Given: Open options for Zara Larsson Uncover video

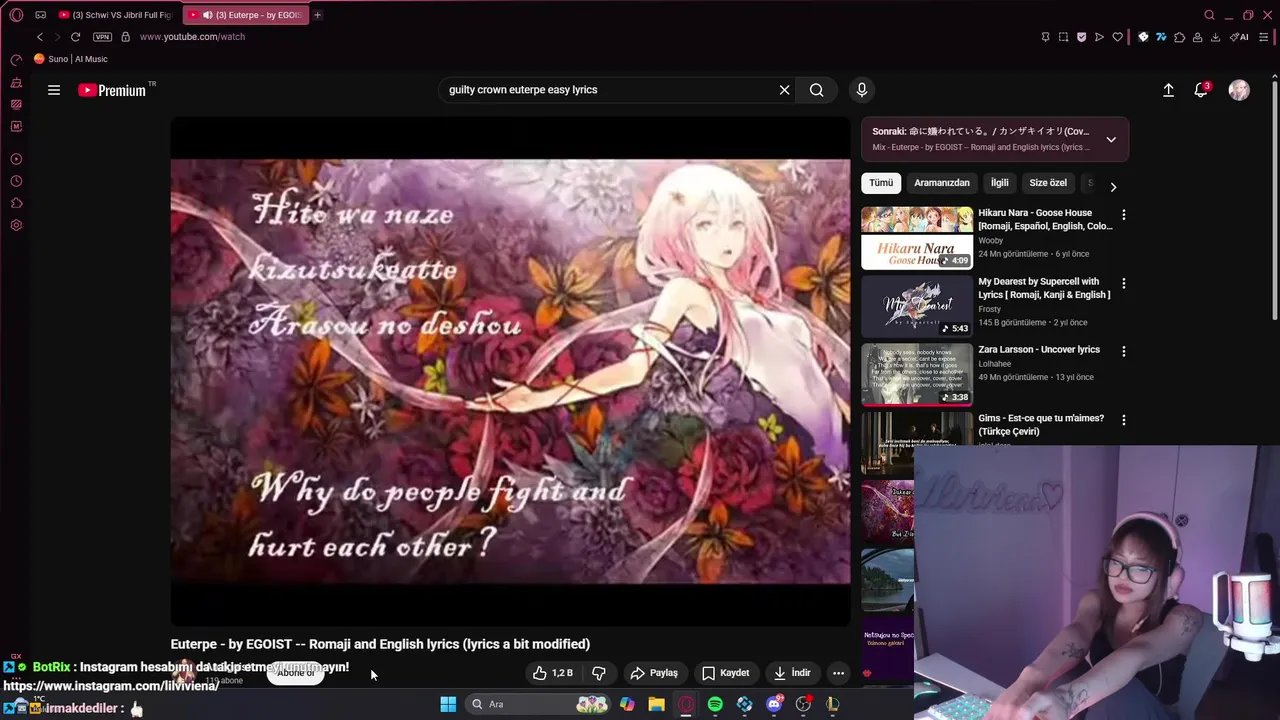Looking at the screenshot, I should pos(1124,352).
